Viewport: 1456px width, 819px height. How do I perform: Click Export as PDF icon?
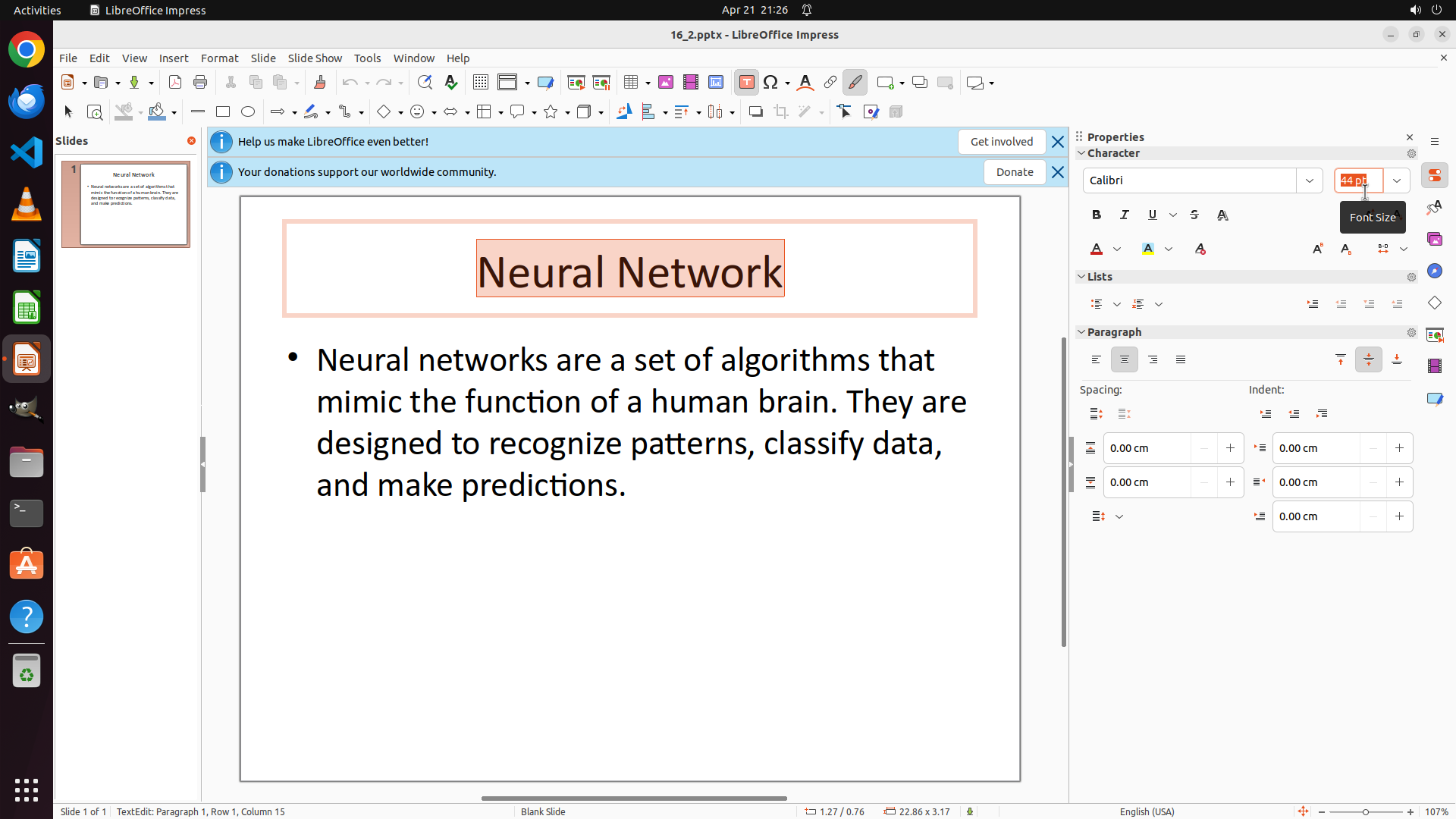175,83
